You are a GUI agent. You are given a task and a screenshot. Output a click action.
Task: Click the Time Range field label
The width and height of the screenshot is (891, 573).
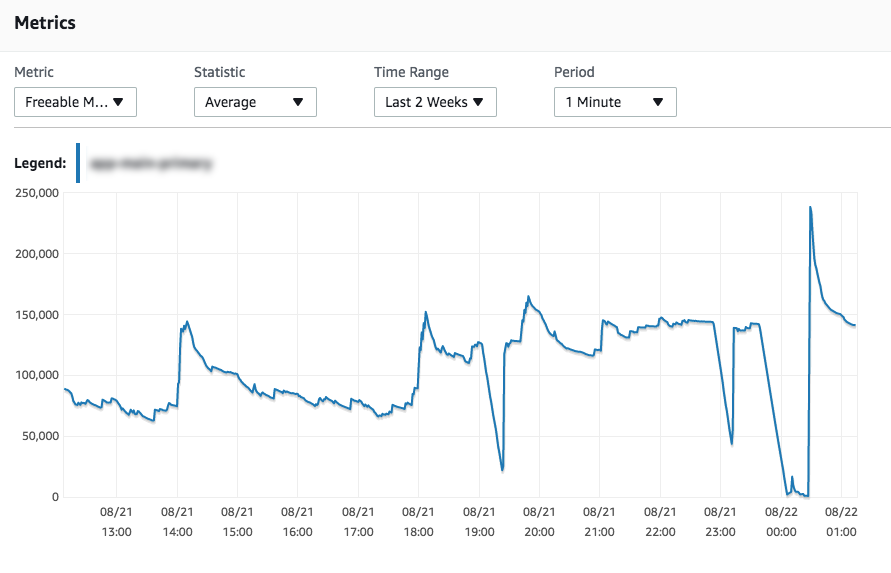click(411, 72)
